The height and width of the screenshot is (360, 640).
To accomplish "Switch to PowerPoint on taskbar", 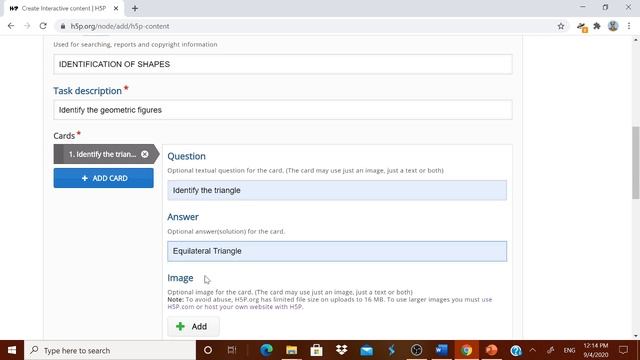I will (491, 350).
